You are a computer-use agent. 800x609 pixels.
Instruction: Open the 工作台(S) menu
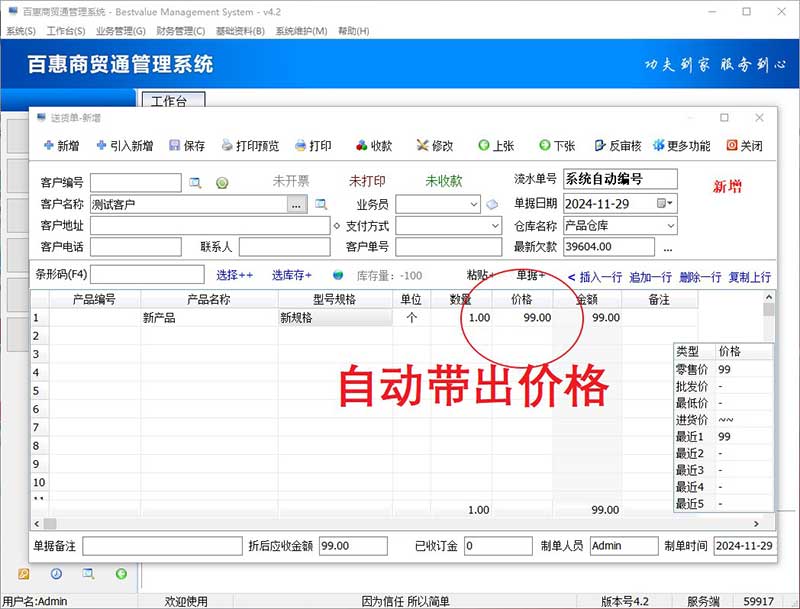[66, 31]
